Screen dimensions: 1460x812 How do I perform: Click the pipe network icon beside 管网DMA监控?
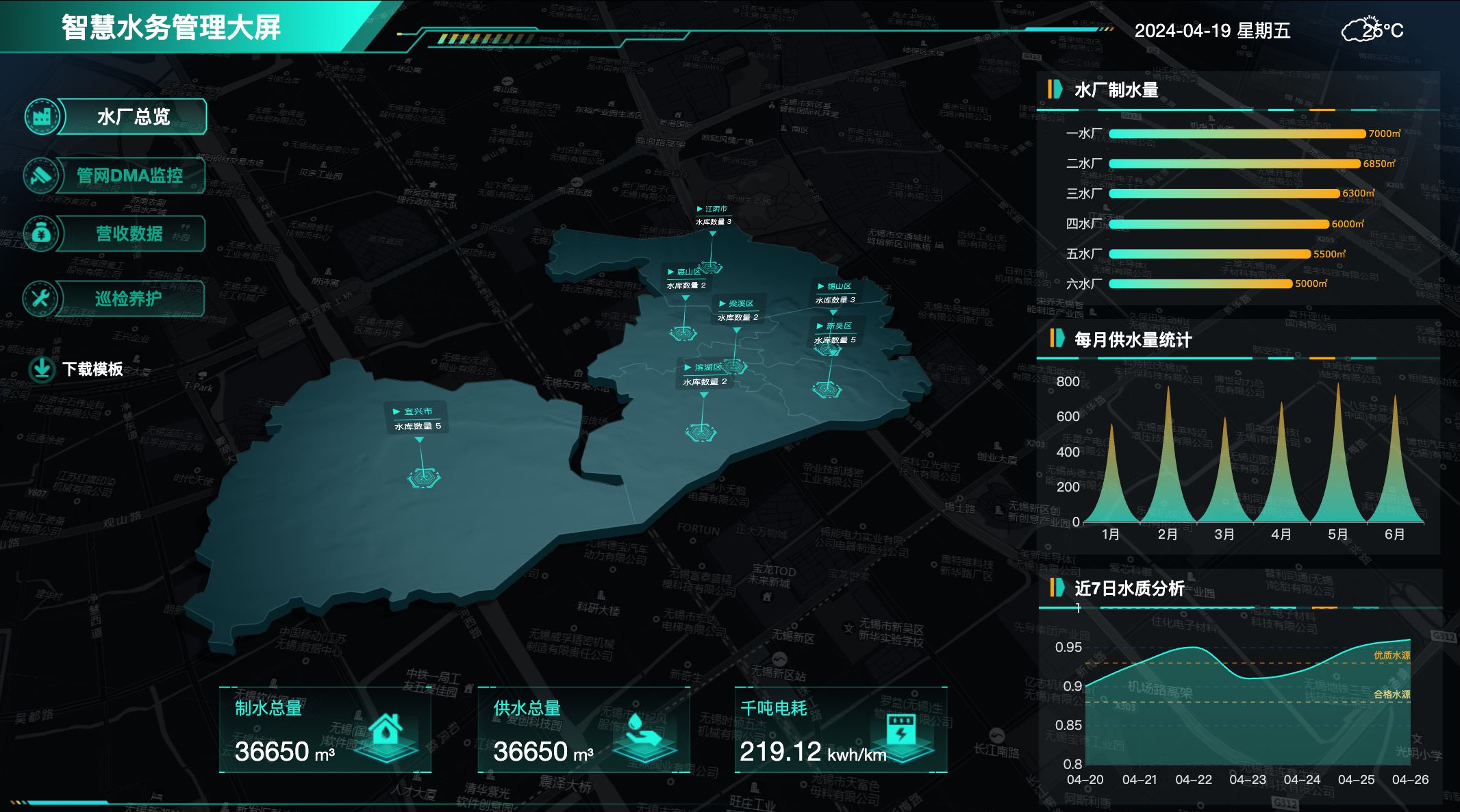pos(42,176)
